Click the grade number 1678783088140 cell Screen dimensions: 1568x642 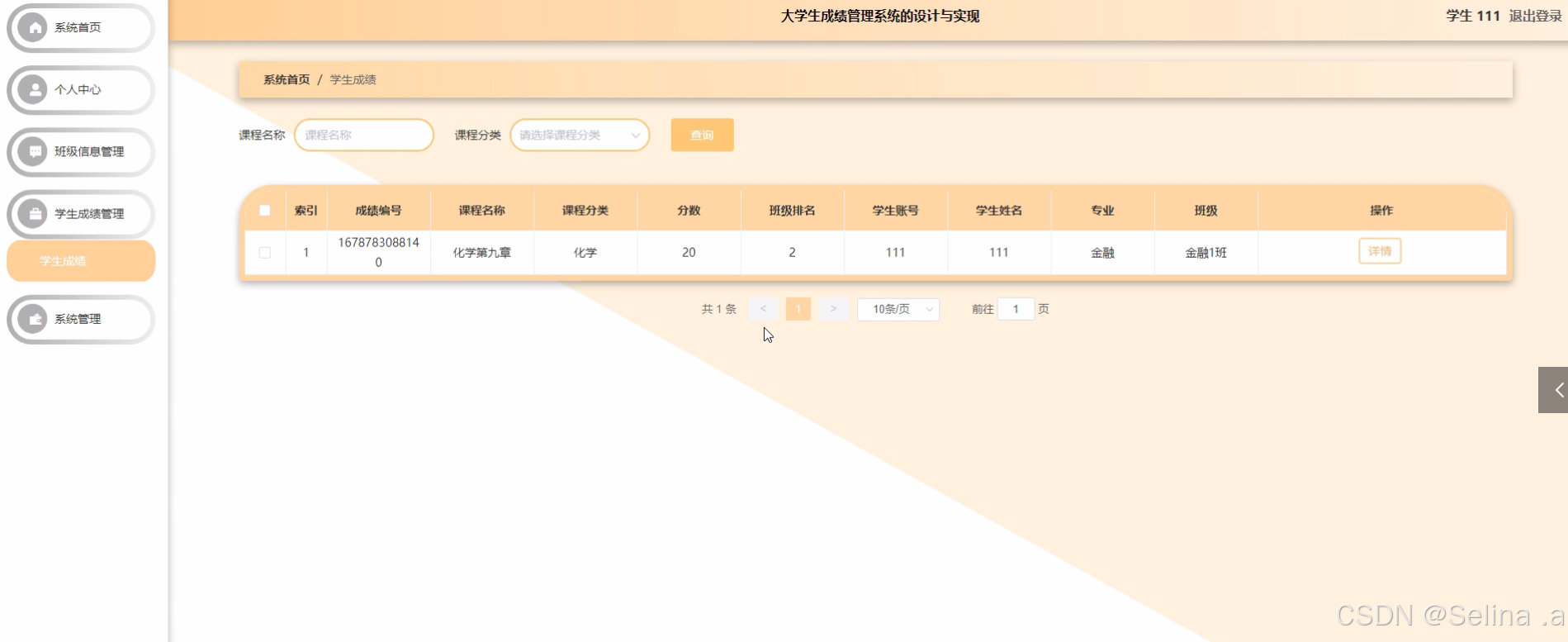pyautogui.click(x=378, y=252)
